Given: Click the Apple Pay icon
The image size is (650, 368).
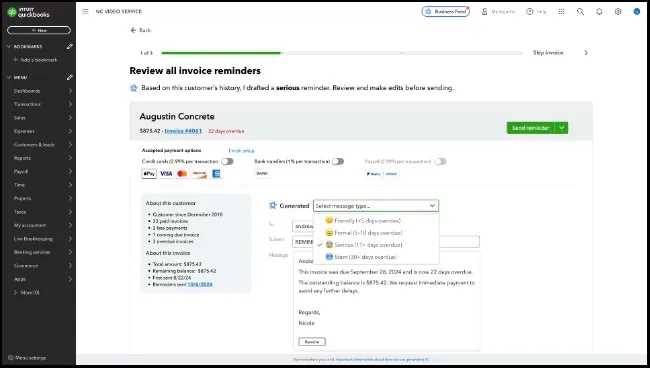Looking at the screenshot, I should pyautogui.click(x=149, y=174).
